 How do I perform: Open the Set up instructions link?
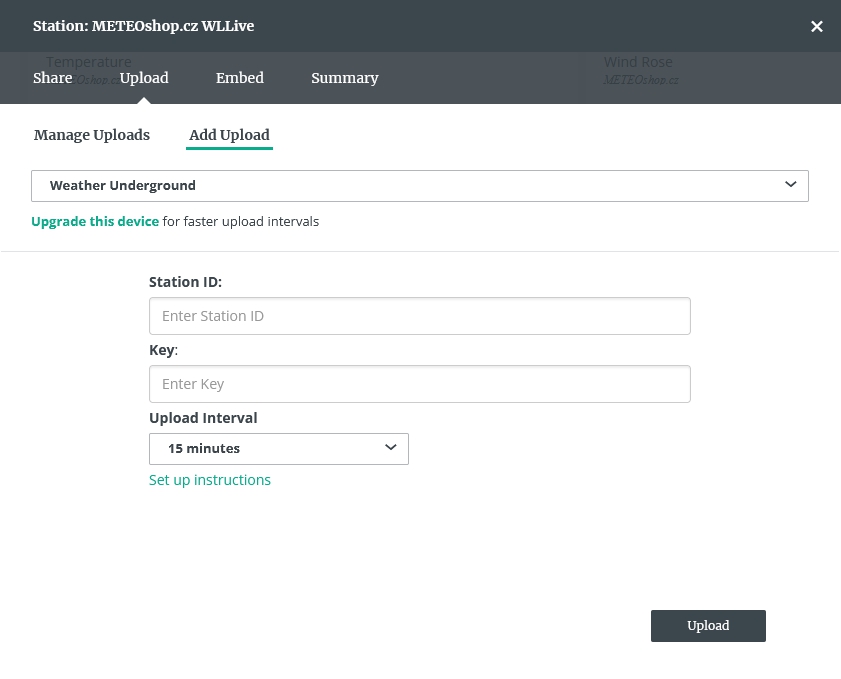tap(210, 480)
